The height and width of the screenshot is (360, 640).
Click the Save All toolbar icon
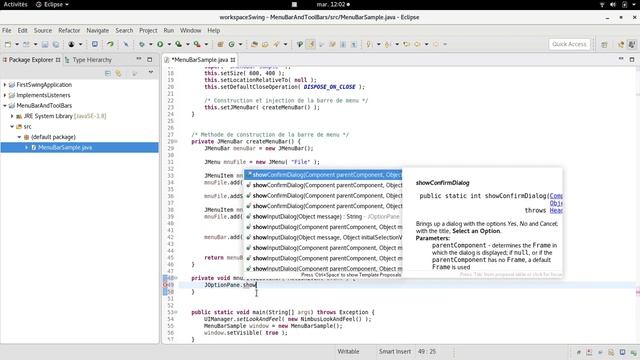[56, 44]
